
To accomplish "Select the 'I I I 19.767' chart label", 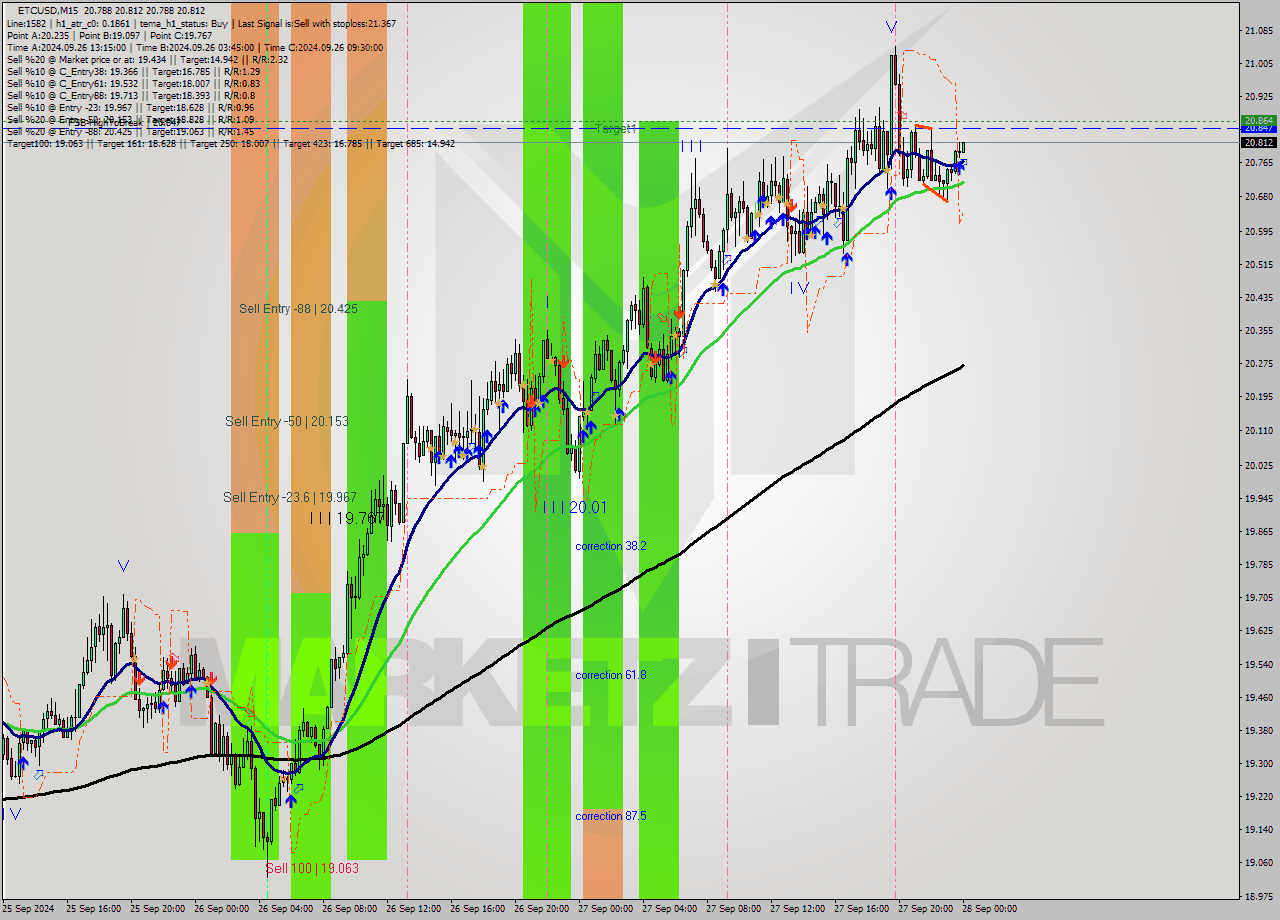I will [x=347, y=518].
